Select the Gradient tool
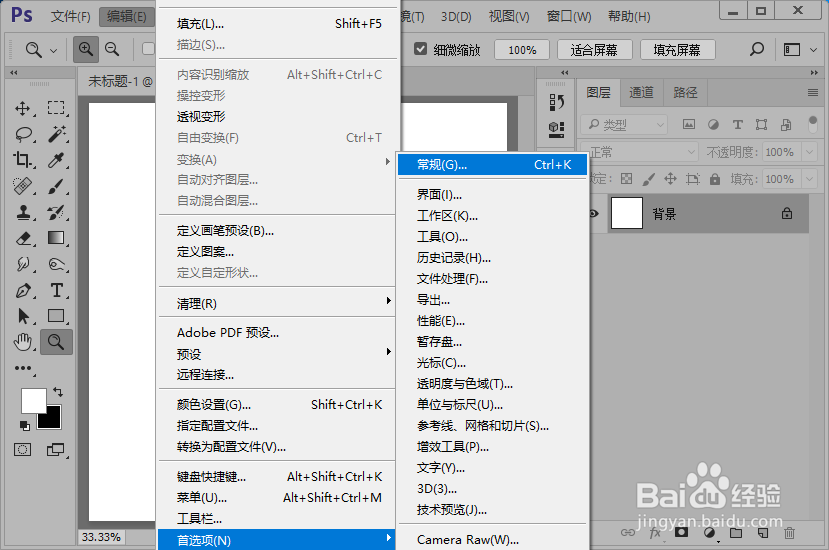 (x=56, y=238)
